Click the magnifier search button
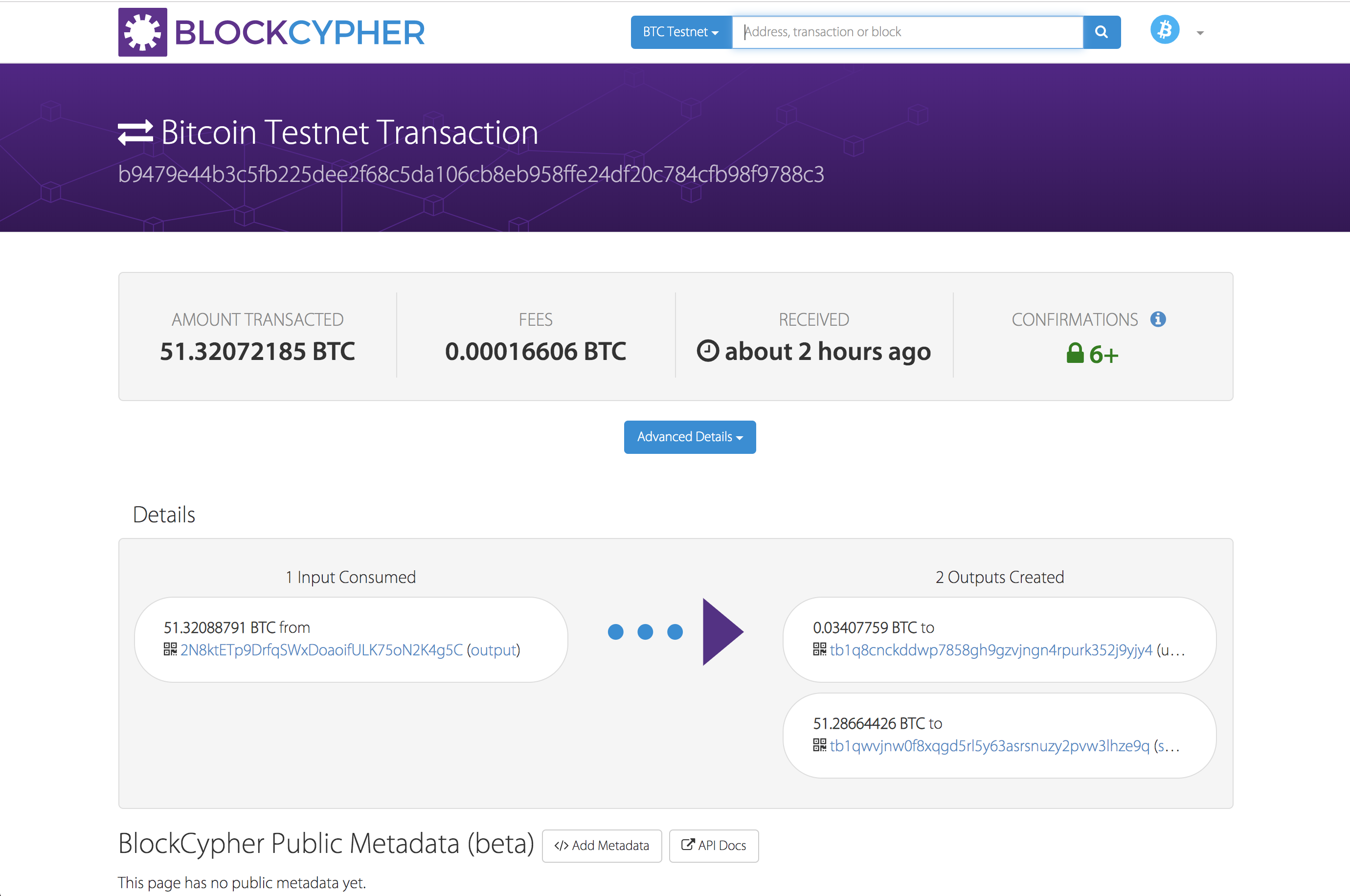The height and width of the screenshot is (896, 1350). (x=1101, y=32)
